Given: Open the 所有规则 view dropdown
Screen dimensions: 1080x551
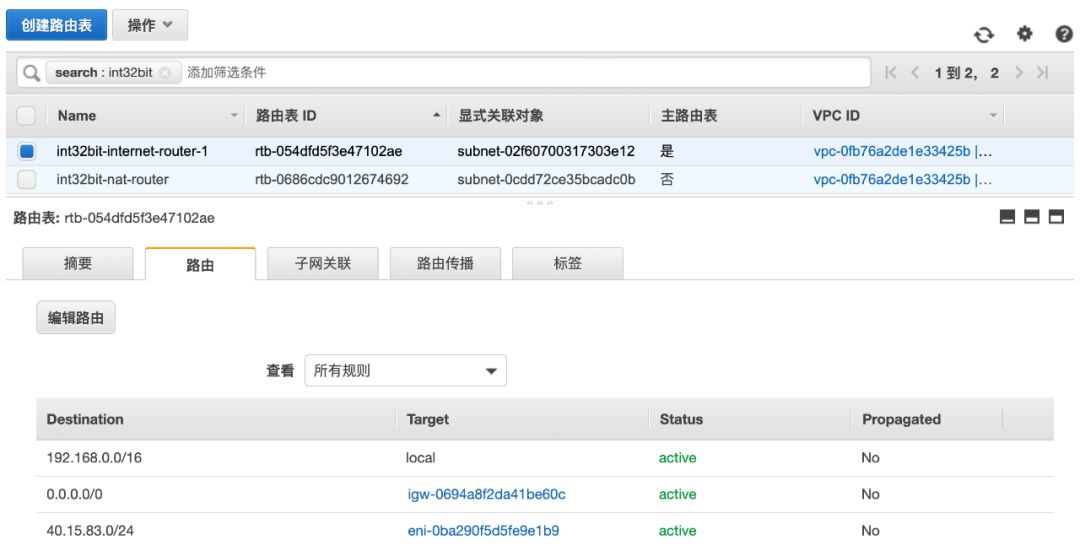Looking at the screenshot, I should [406, 371].
